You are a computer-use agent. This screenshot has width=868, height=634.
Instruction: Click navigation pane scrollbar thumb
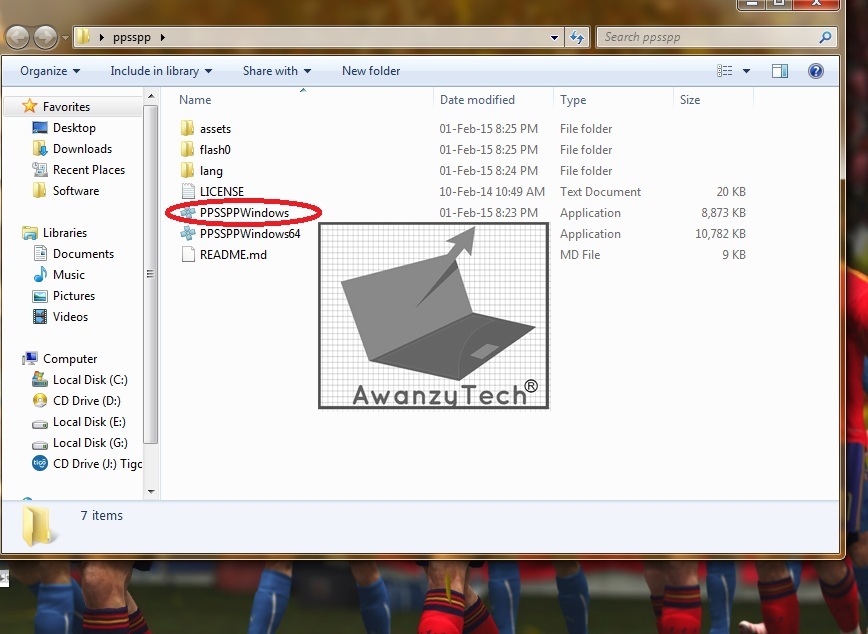coord(151,274)
